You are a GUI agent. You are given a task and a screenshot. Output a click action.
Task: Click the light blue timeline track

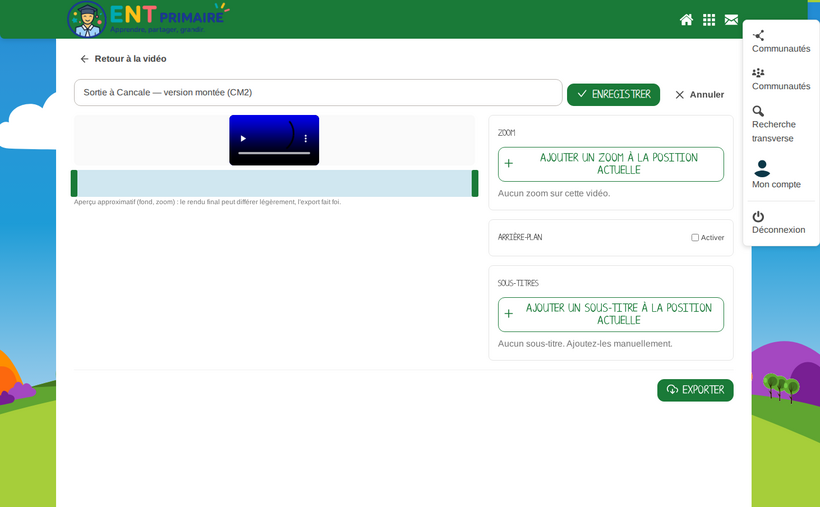pyautogui.click(x=275, y=183)
